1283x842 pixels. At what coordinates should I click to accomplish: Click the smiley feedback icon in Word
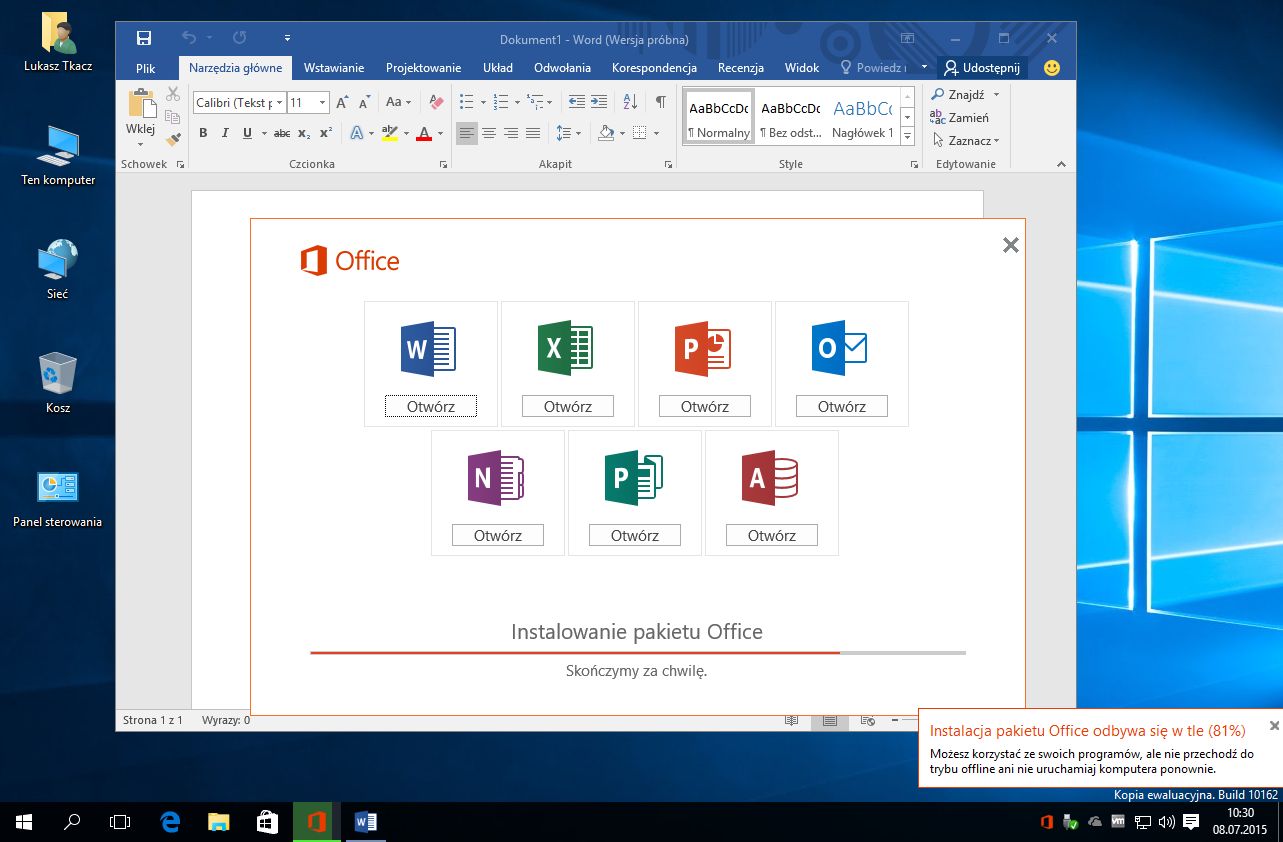(x=1052, y=68)
